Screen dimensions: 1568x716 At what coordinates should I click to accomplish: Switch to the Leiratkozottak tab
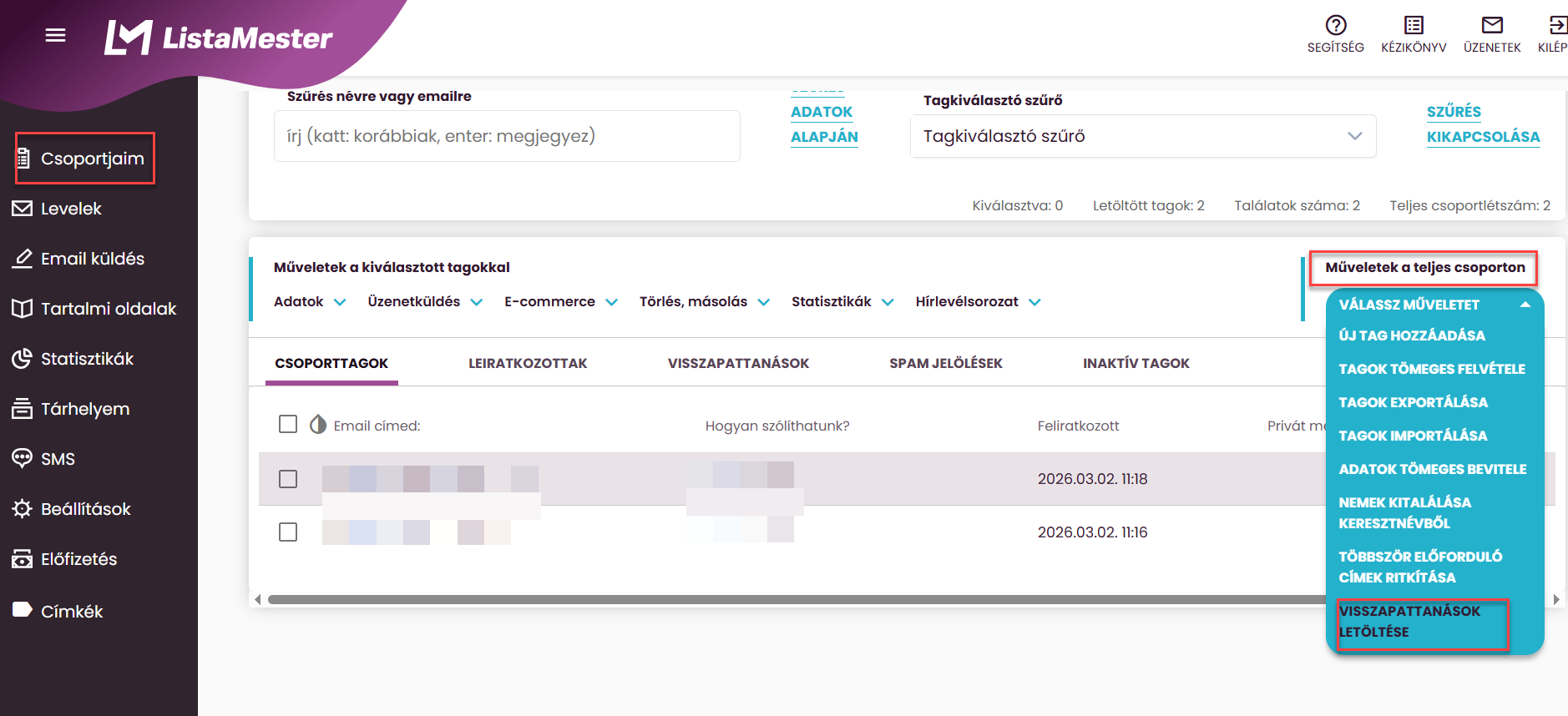pyautogui.click(x=528, y=364)
